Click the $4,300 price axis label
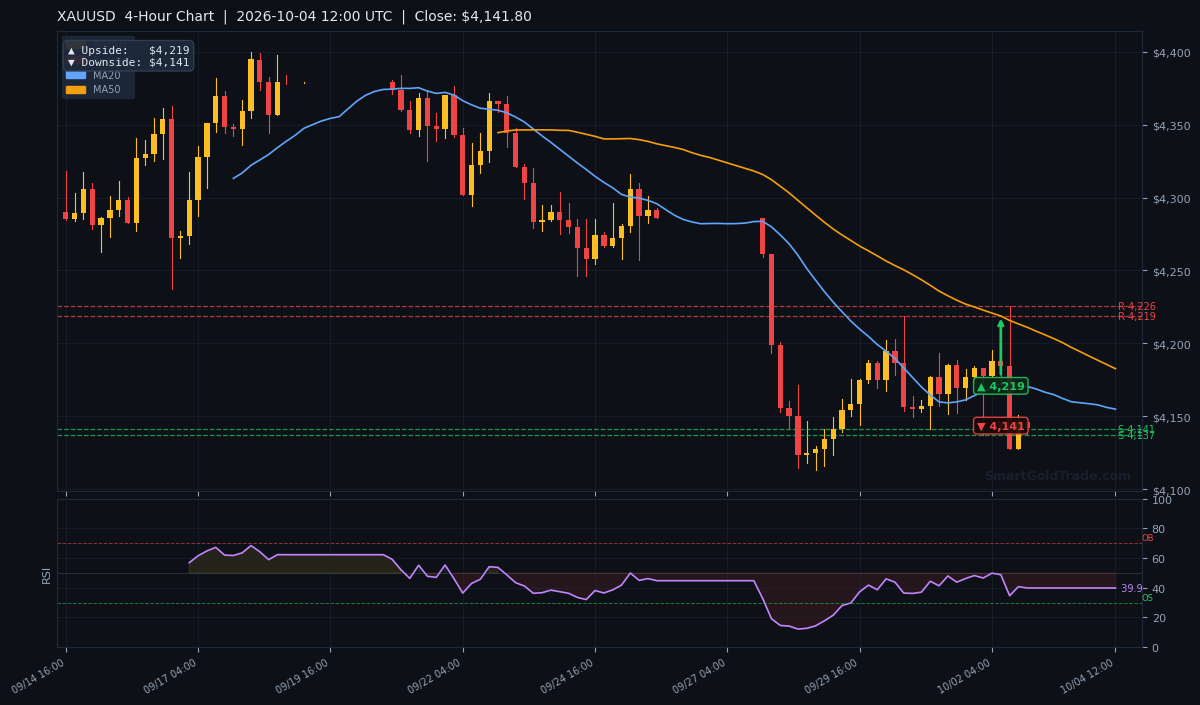This screenshot has width=1200, height=705. tap(1171, 199)
